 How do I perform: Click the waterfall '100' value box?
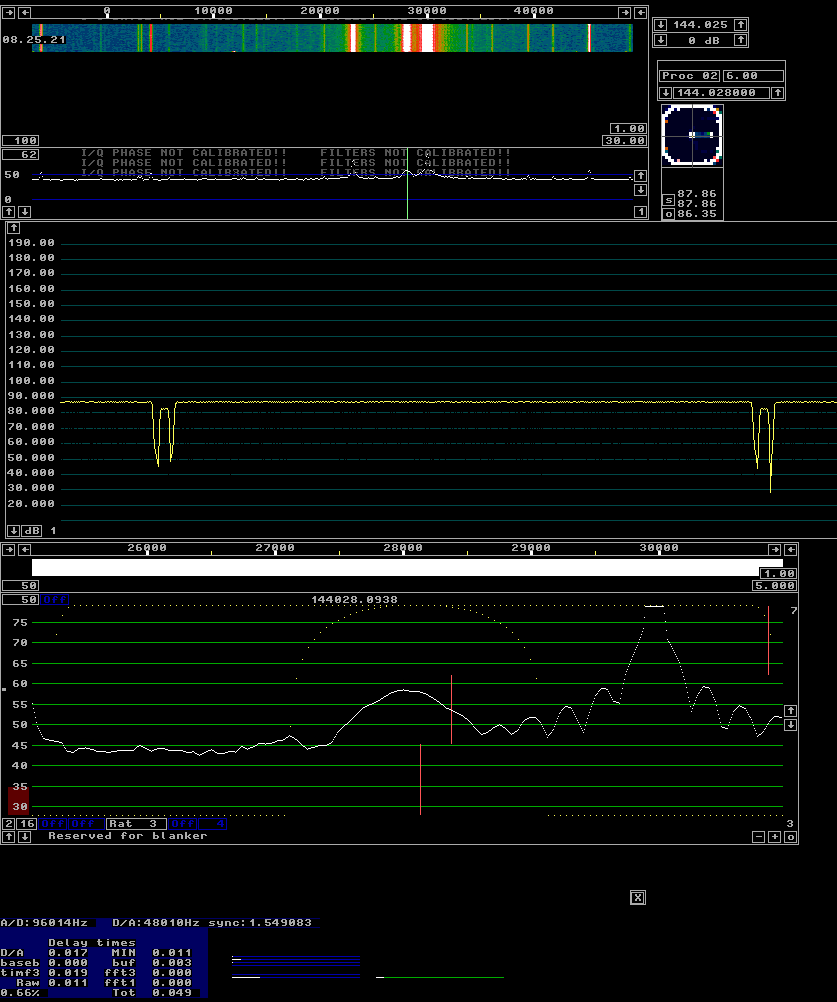(20, 141)
